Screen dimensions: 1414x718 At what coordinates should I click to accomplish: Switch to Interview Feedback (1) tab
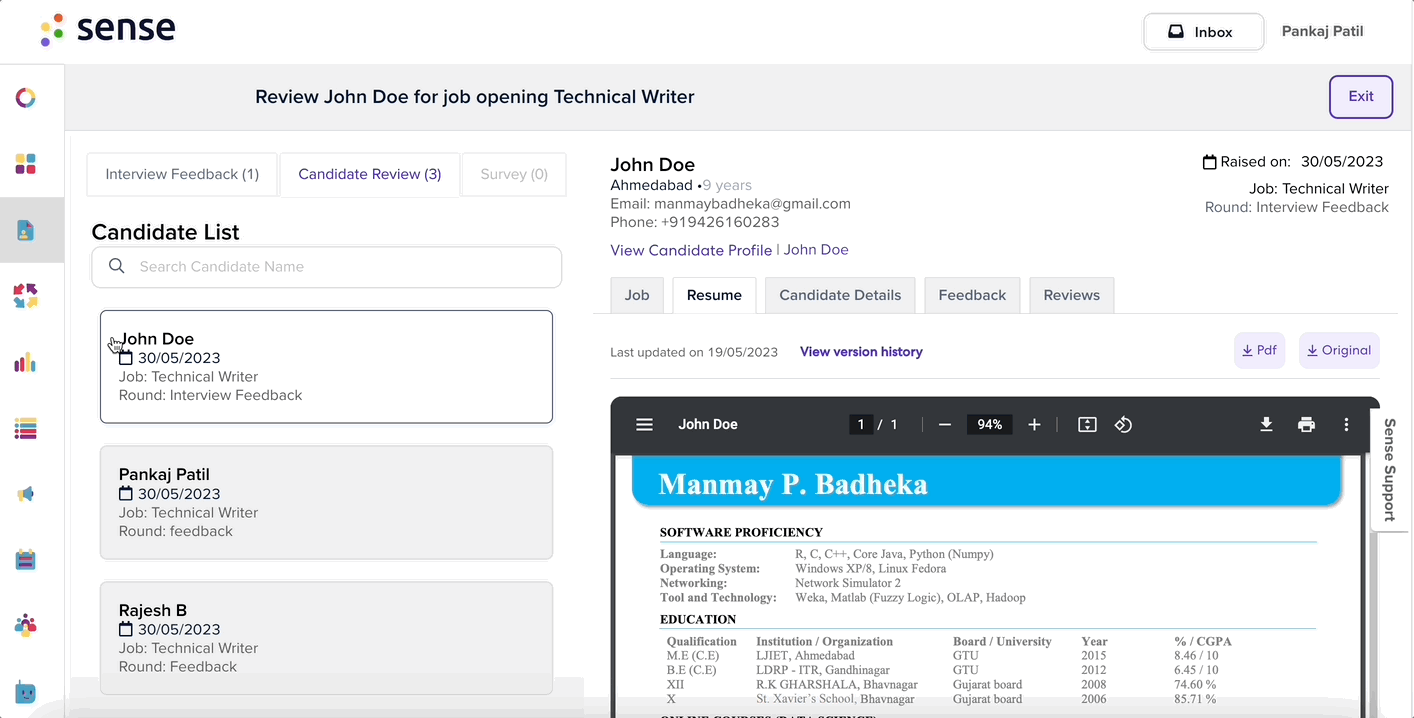(x=182, y=174)
